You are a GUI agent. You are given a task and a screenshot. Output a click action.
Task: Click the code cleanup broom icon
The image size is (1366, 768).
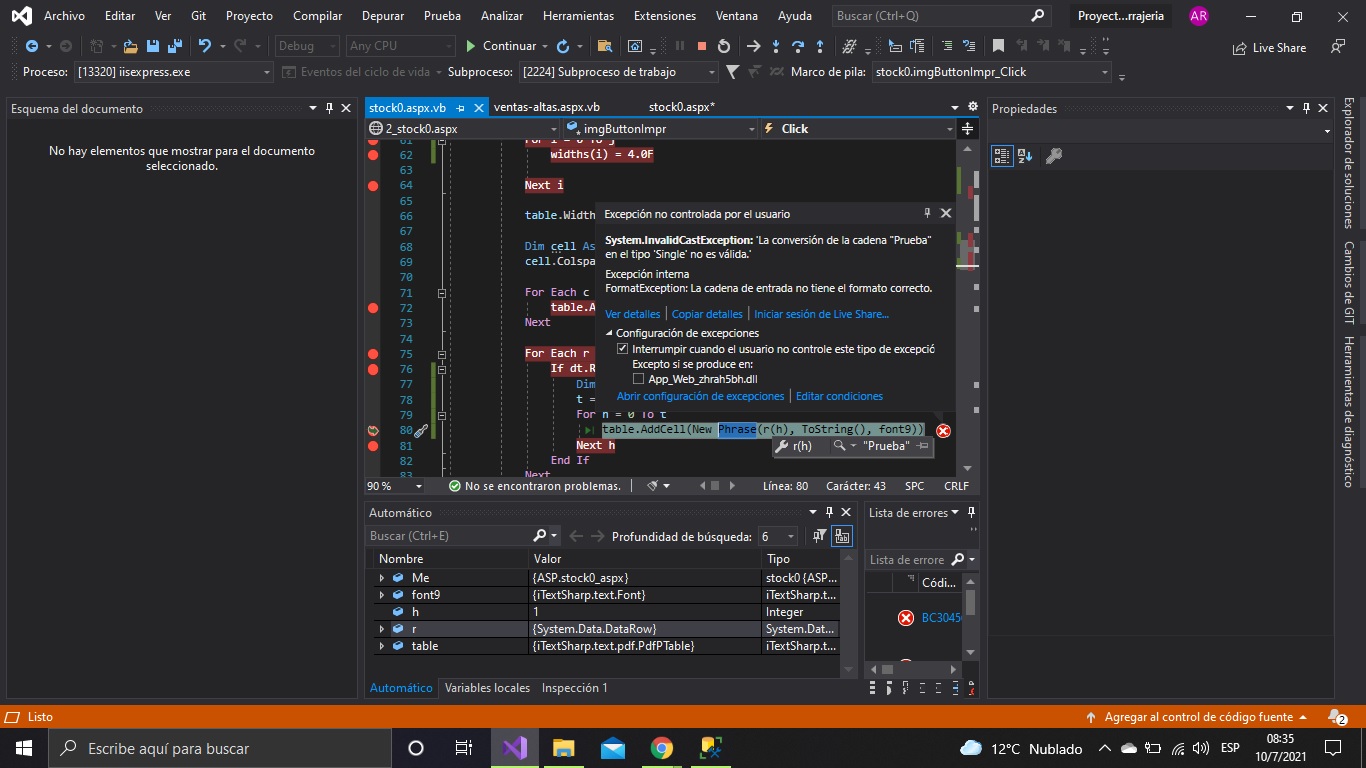[x=652, y=486]
